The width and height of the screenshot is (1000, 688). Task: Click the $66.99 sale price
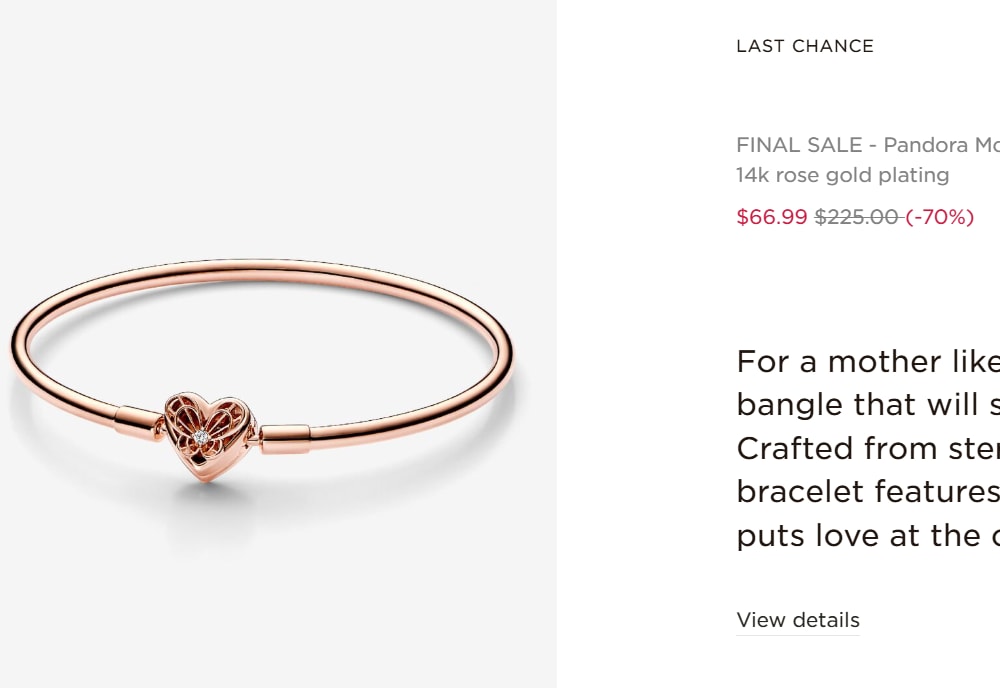(x=772, y=217)
